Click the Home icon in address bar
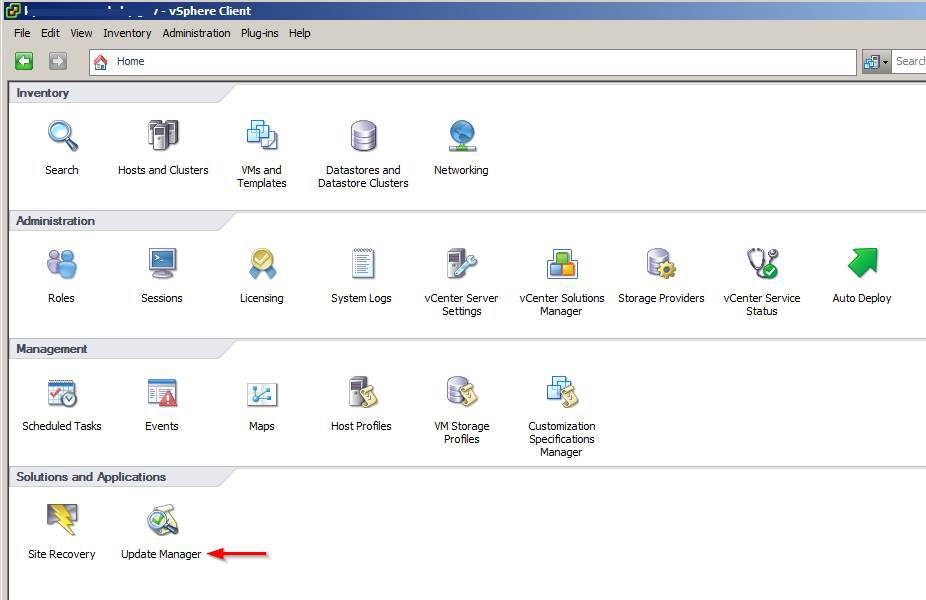The width and height of the screenshot is (926, 600). 101,62
